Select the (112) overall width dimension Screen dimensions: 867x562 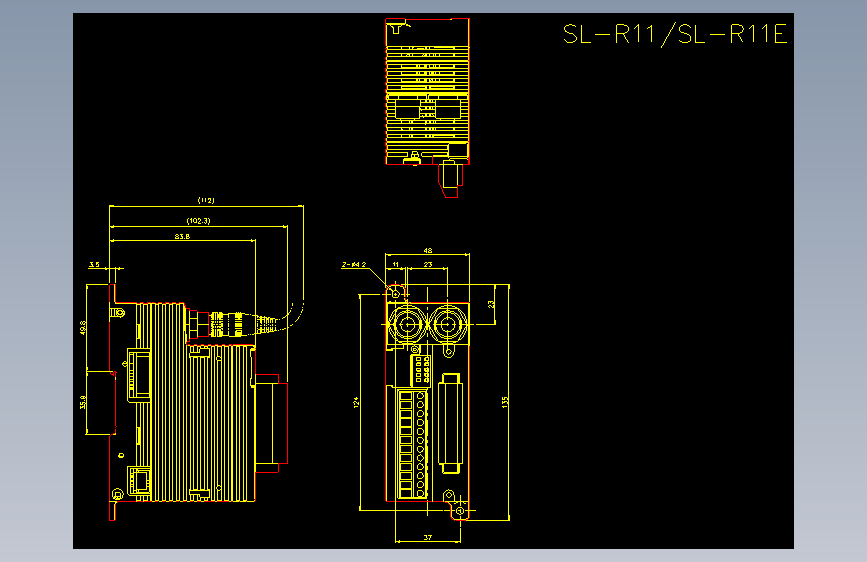coord(206,200)
